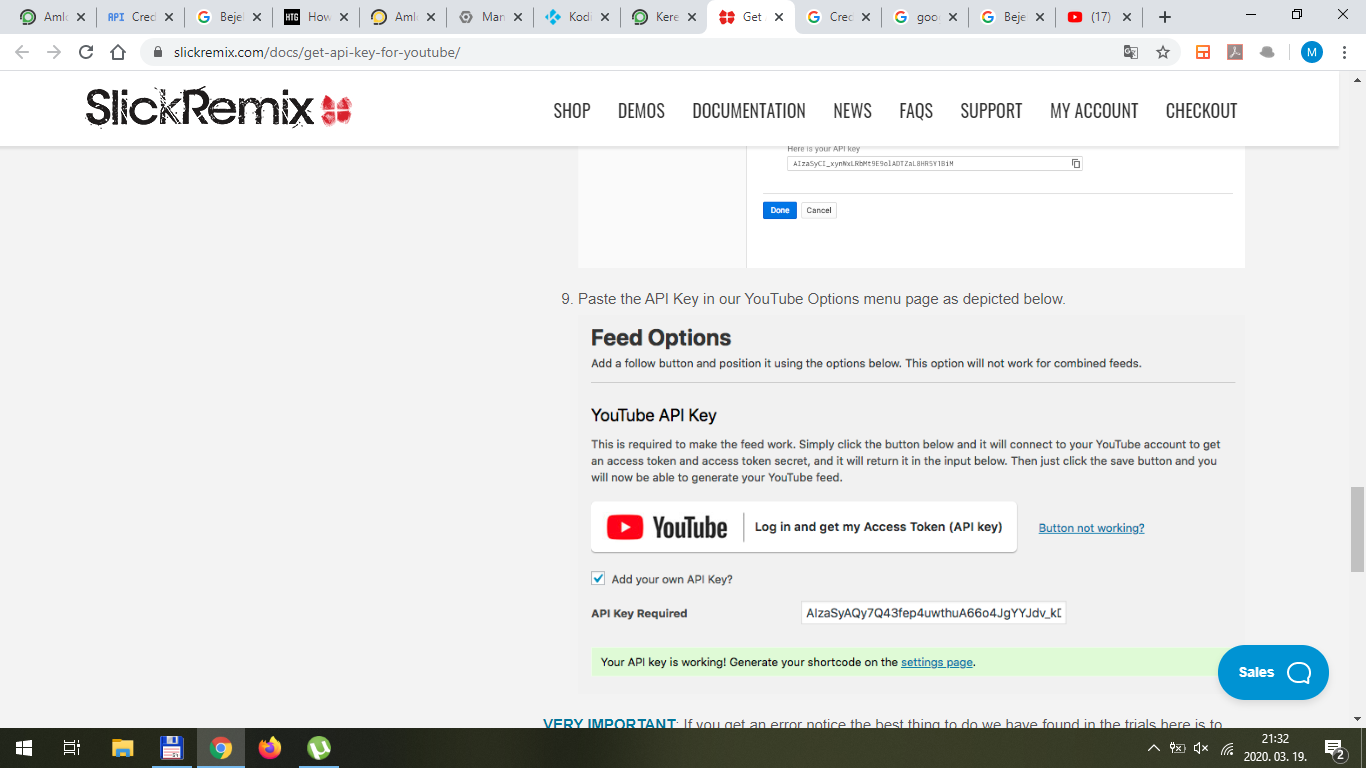The width and height of the screenshot is (1366, 768).
Task: Open the NEWS menu item
Action: (x=852, y=111)
